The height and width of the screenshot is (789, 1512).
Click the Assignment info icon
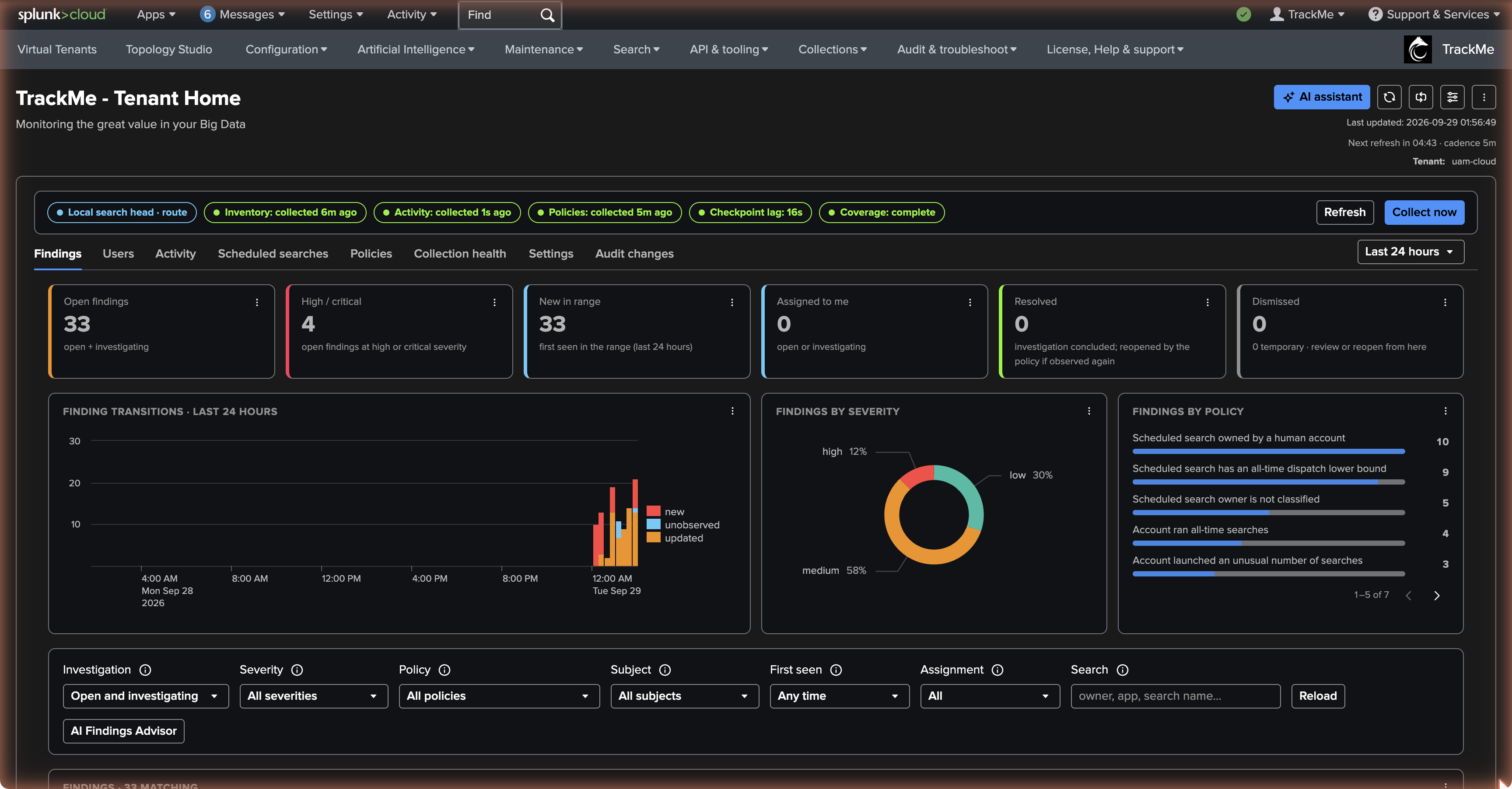pyautogui.click(x=997, y=670)
